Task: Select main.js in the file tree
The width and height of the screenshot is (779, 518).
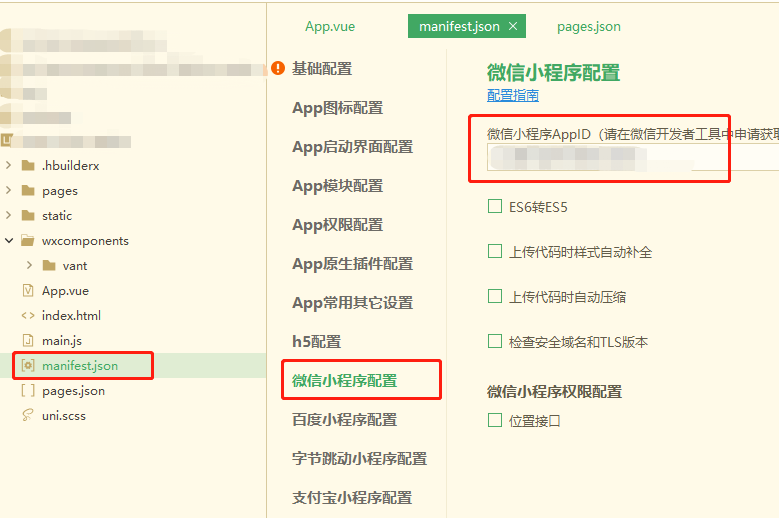Action: [62, 341]
